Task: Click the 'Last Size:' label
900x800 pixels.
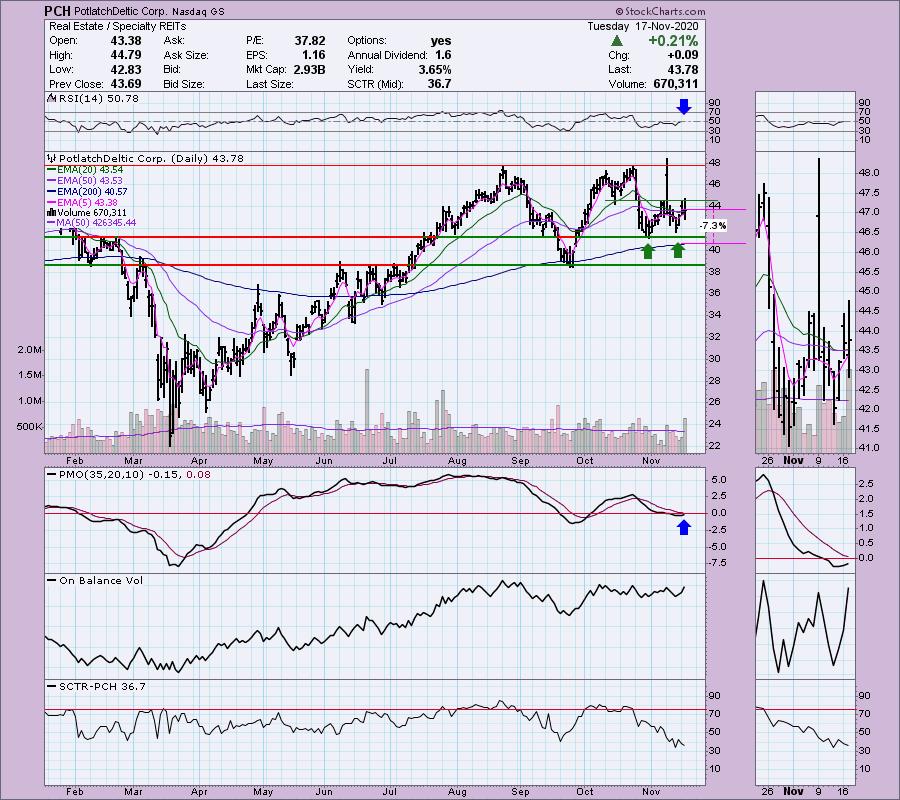Action: (269, 84)
